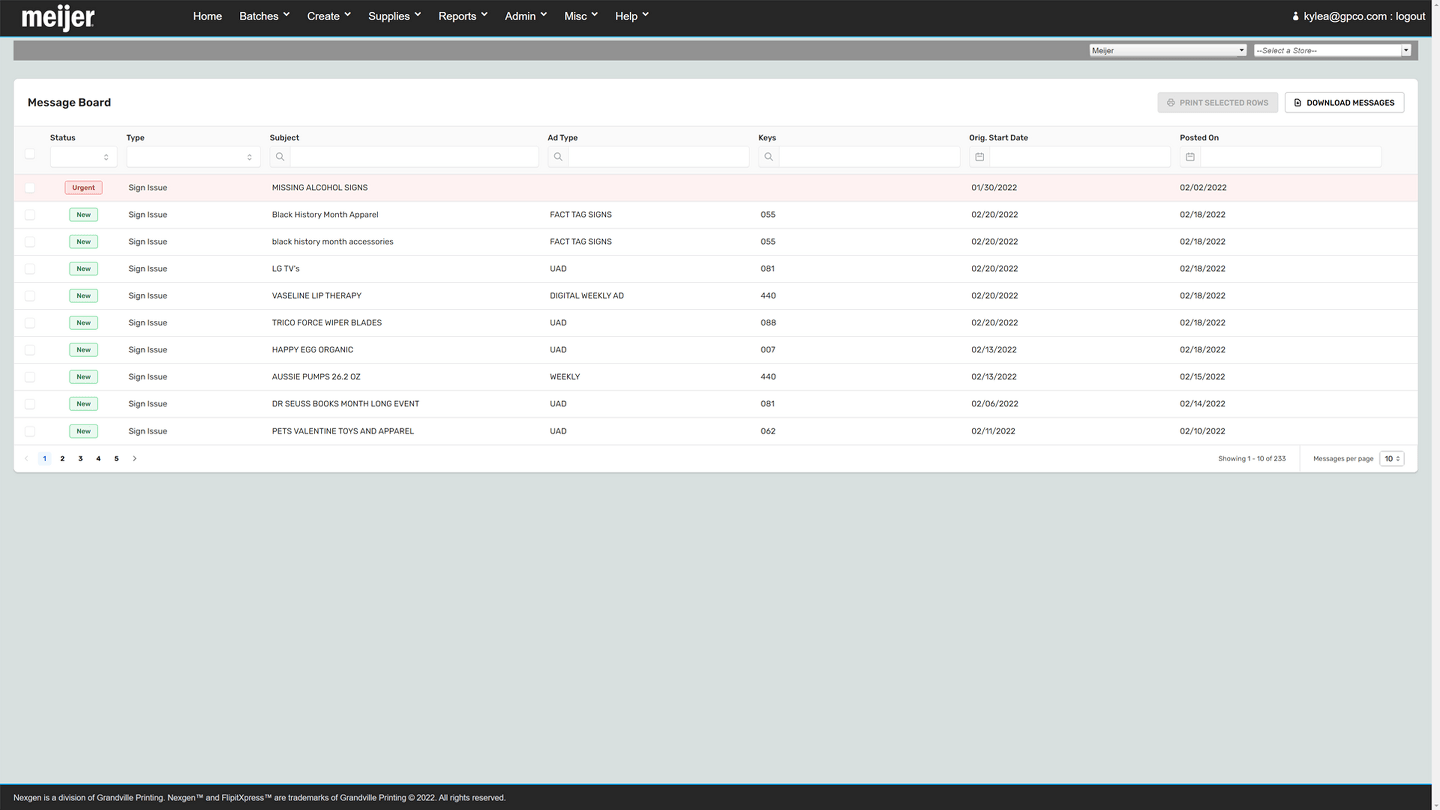Check the black history month accessories row checkbox
1440x810 pixels.
click(x=30, y=242)
